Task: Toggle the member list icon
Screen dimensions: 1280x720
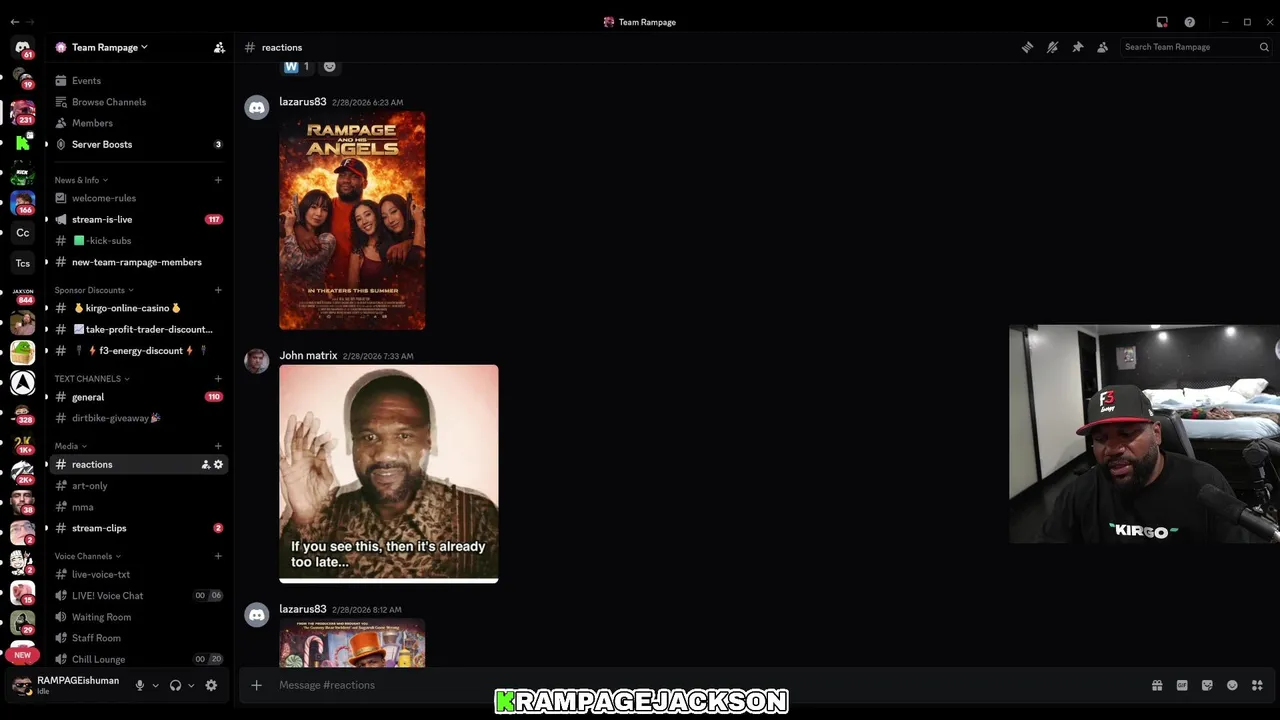Action: coord(1102,47)
